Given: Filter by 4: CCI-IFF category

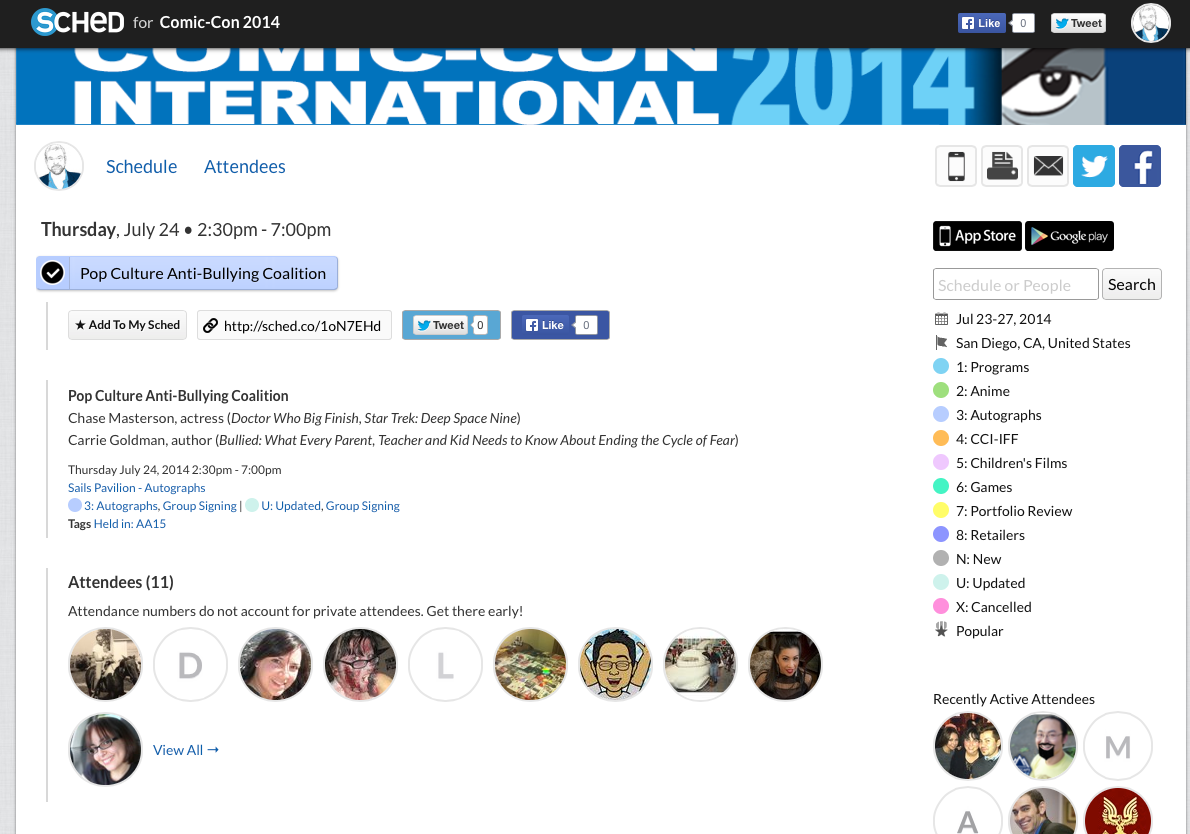Looking at the screenshot, I should point(987,439).
